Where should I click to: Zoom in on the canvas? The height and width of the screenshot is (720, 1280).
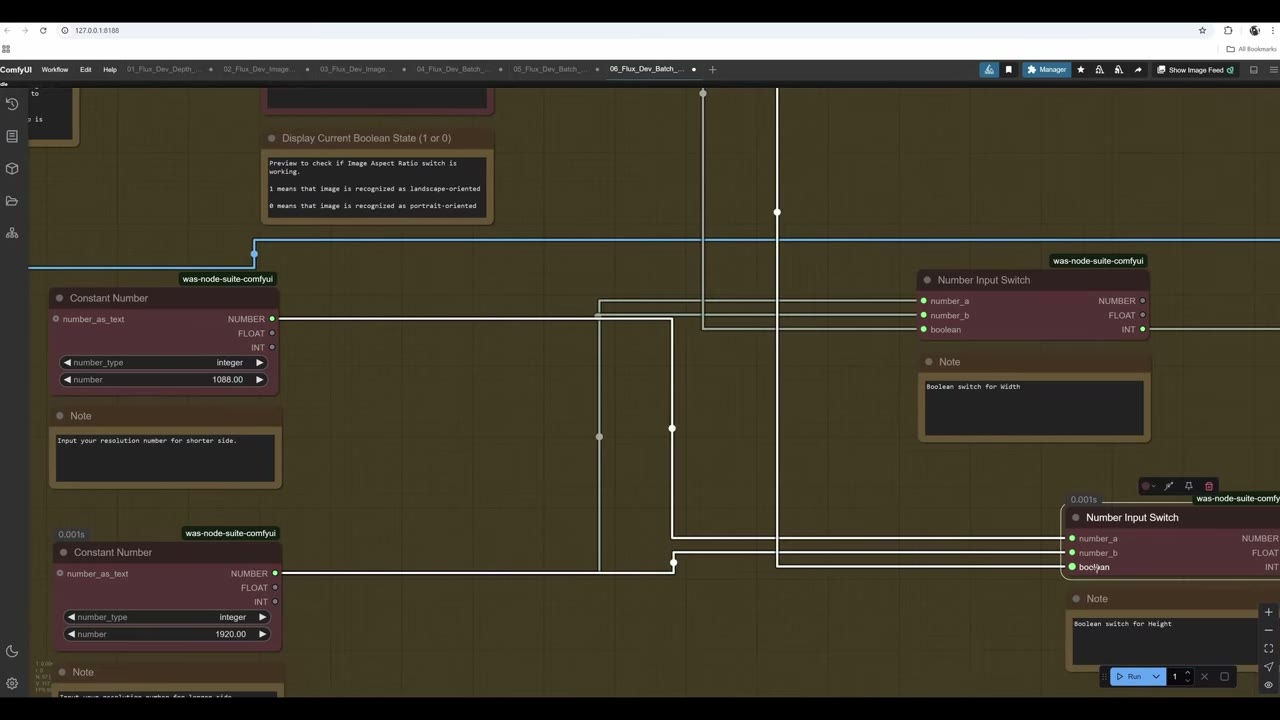pos(1268,612)
